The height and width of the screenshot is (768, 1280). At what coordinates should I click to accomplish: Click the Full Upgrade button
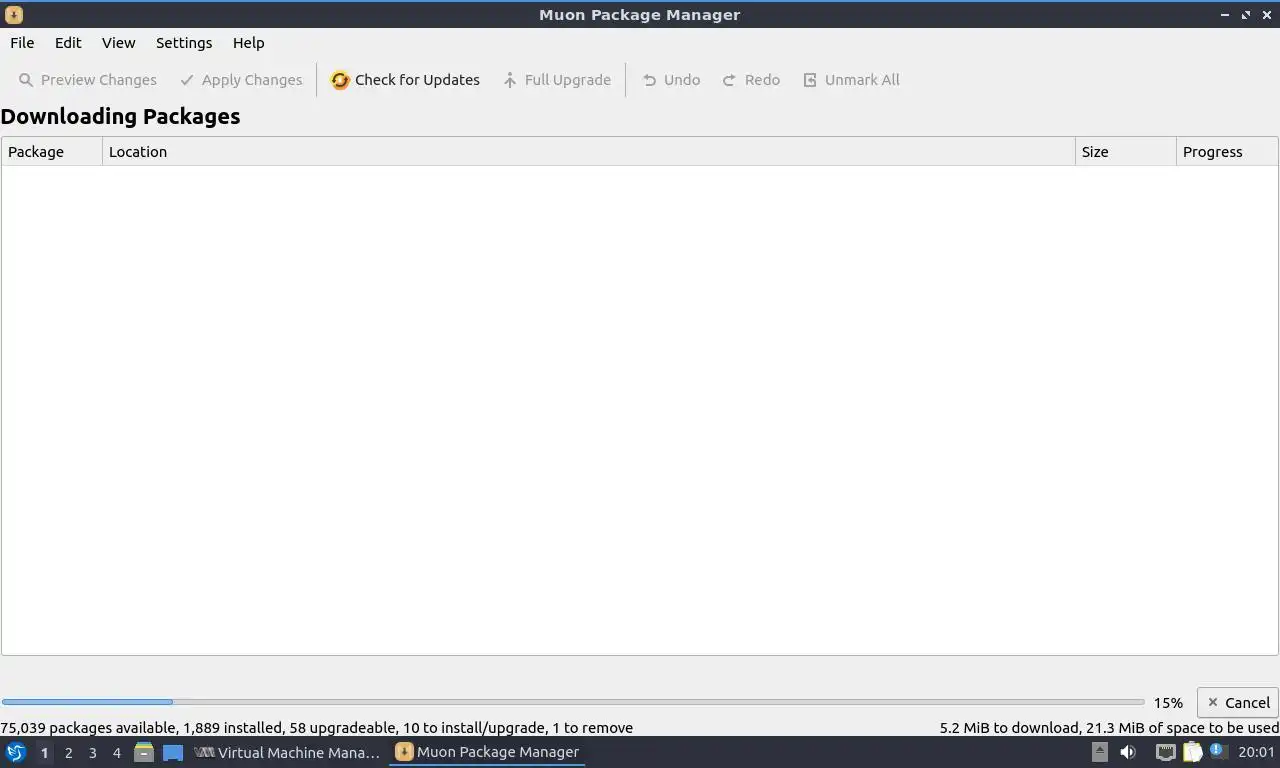pos(557,80)
